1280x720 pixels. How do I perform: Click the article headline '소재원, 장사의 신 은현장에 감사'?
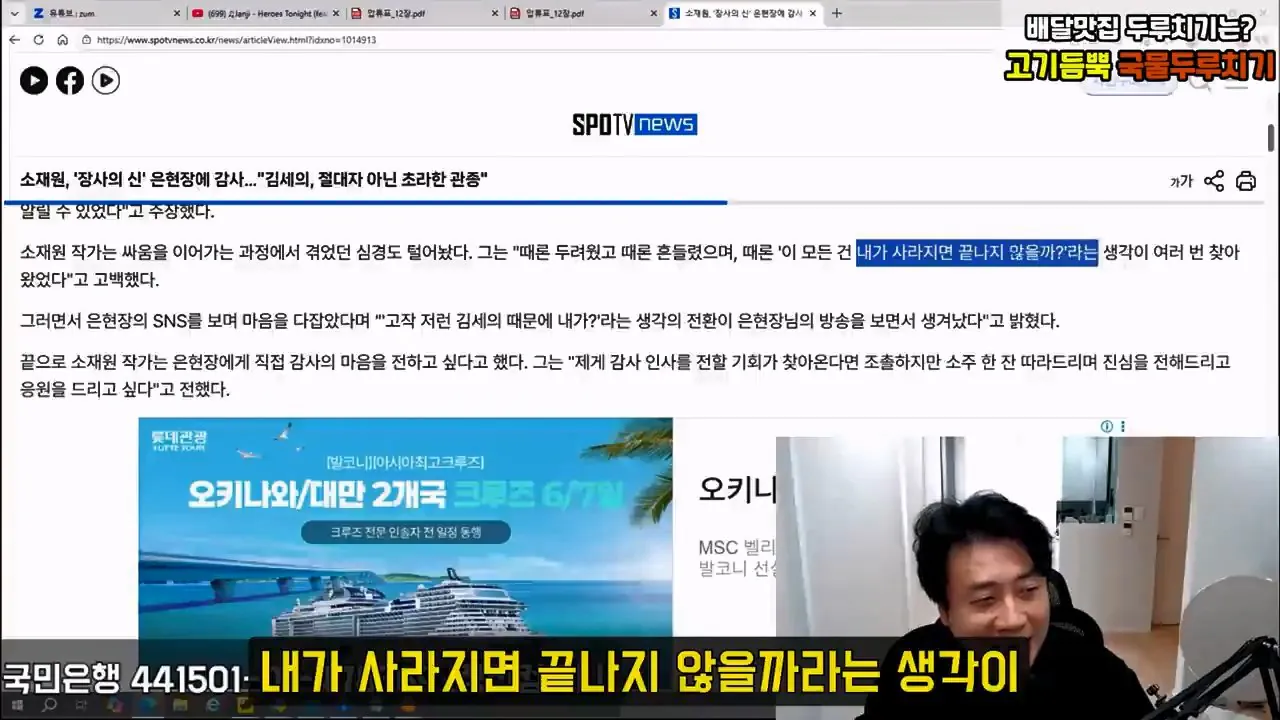coord(253,180)
